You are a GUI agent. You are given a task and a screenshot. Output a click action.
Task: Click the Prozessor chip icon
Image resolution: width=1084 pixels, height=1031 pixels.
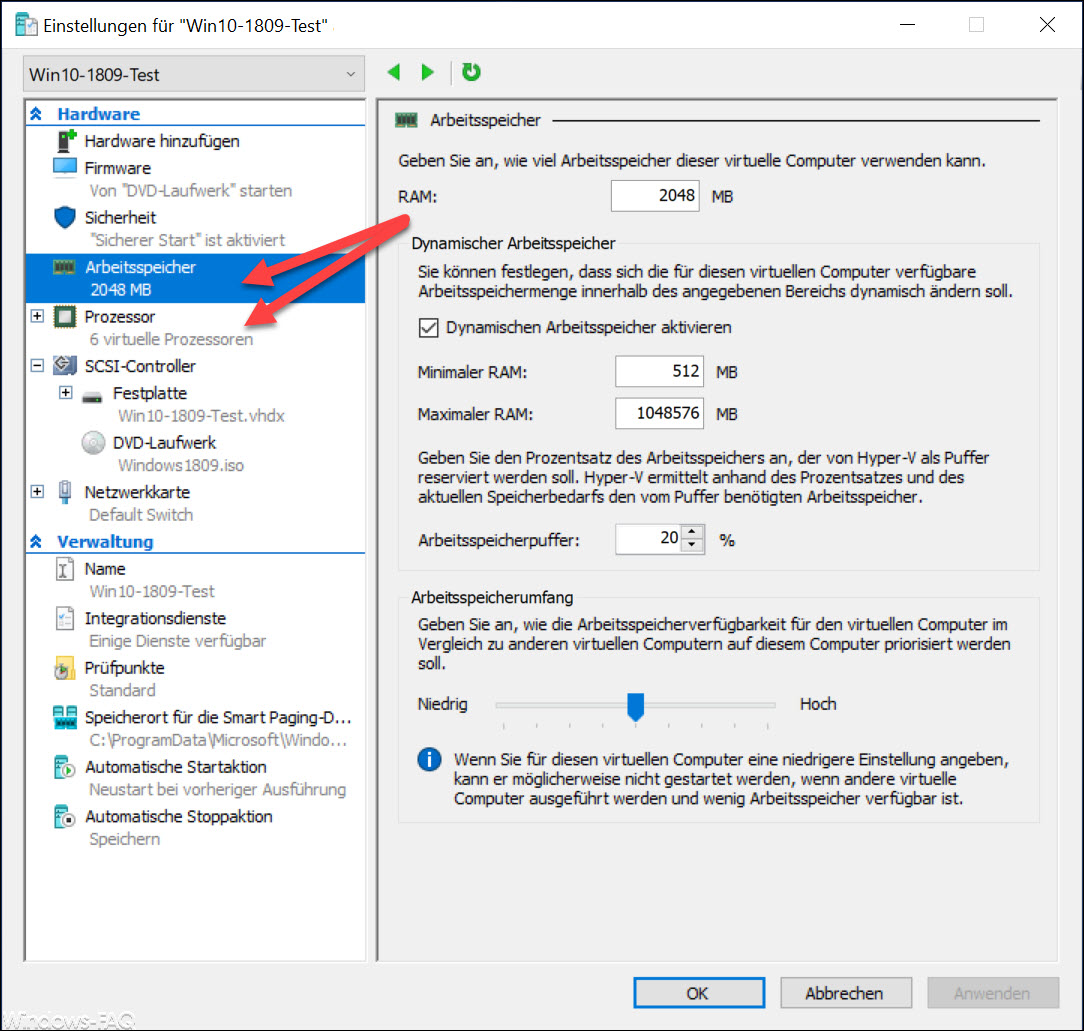coord(65,317)
